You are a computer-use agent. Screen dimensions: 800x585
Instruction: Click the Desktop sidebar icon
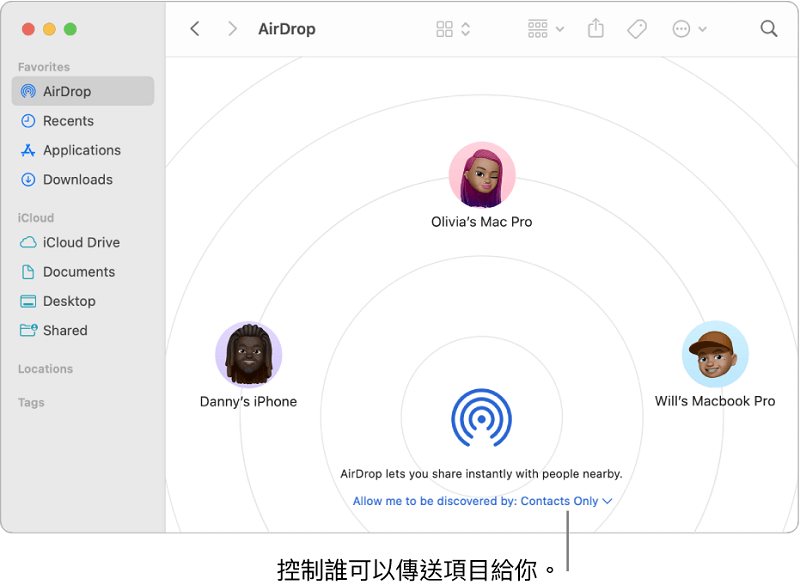click(28, 301)
